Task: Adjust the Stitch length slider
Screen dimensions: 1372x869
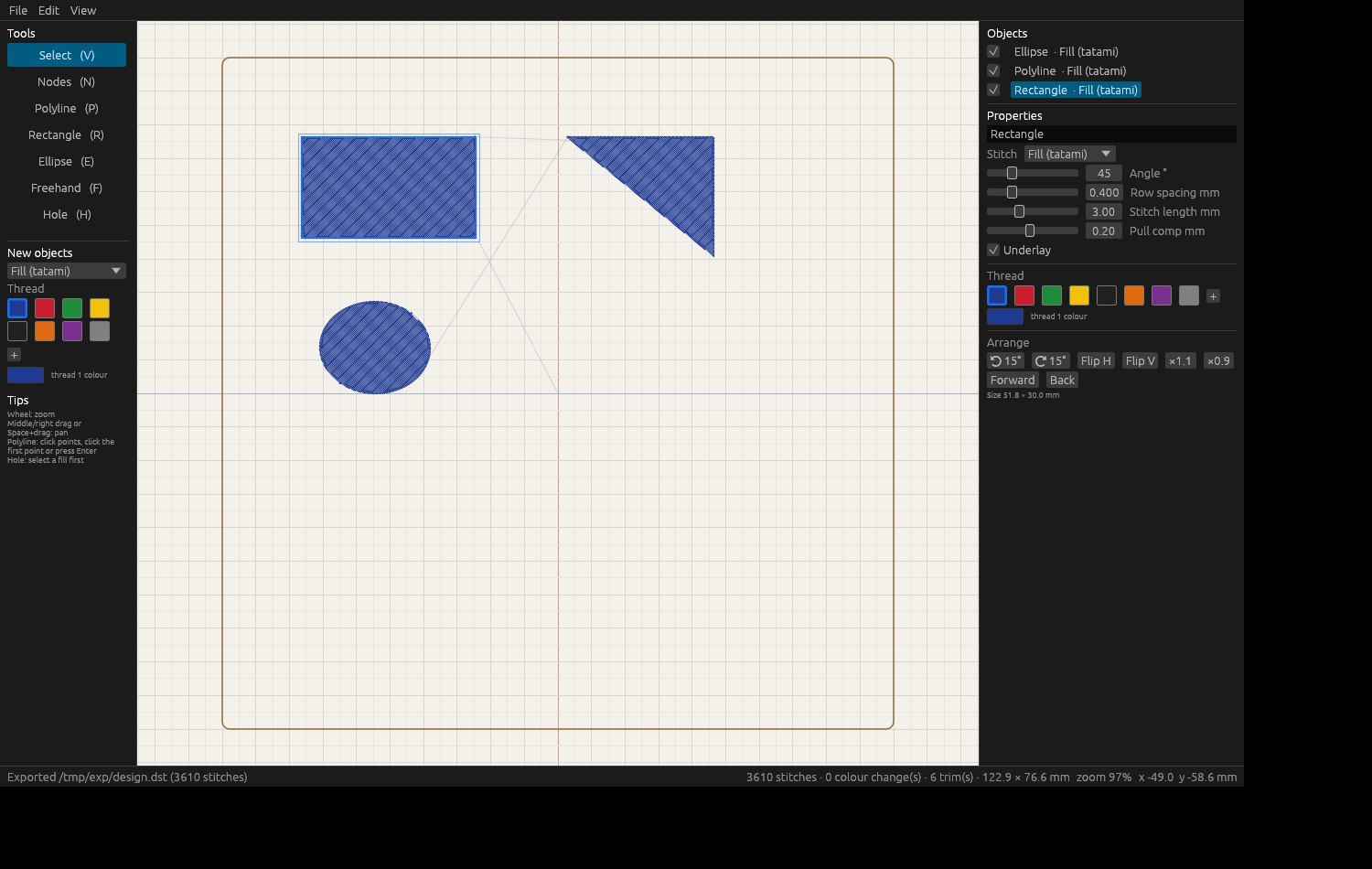Action: point(1033,211)
